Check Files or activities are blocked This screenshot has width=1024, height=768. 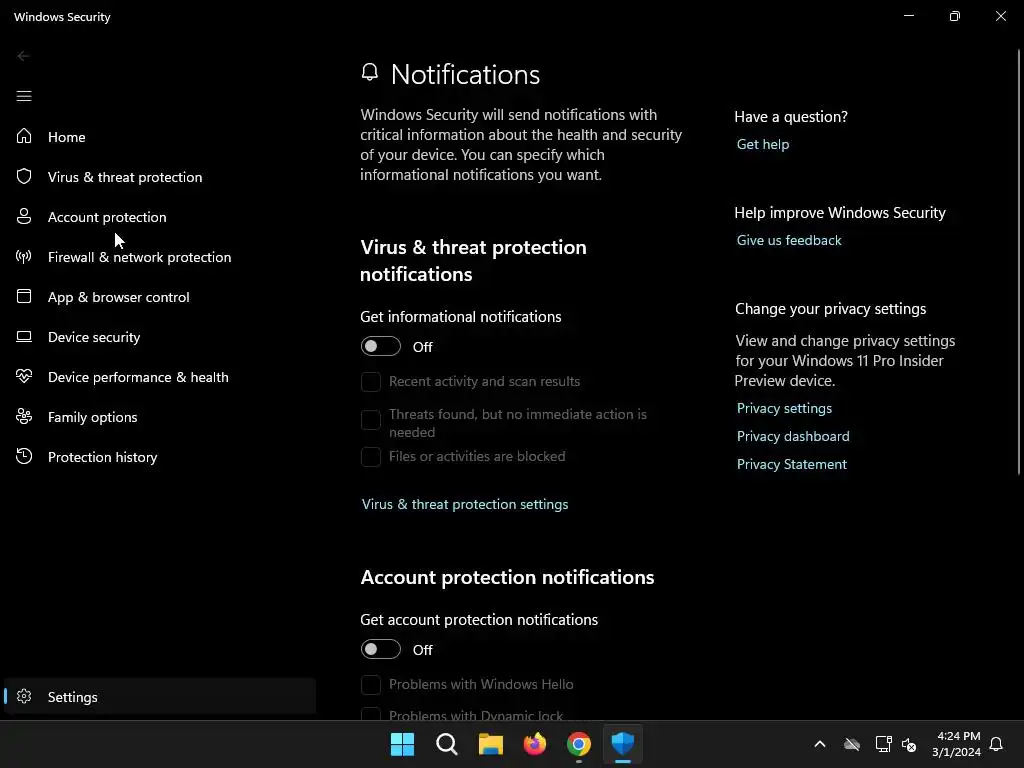(x=371, y=456)
